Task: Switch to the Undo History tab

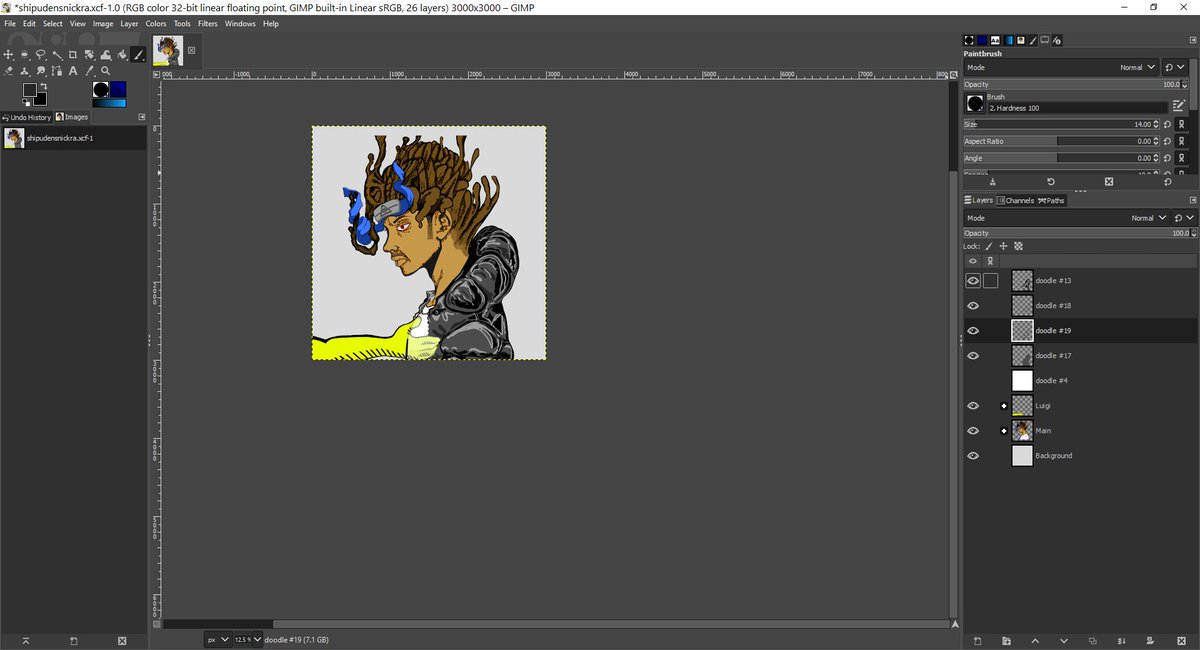Action: pos(26,117)
